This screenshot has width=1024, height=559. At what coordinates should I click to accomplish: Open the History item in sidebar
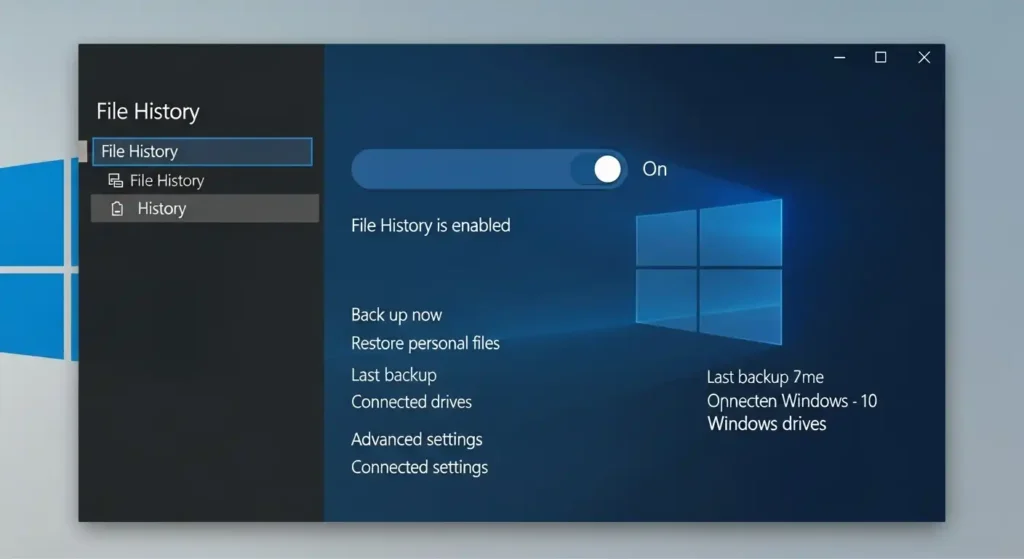205,208
